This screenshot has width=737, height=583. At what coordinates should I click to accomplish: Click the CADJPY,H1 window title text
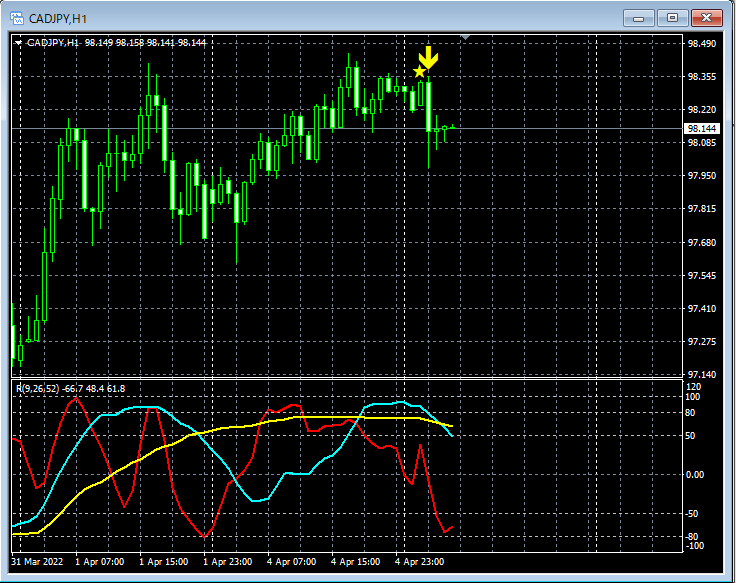pos(58,19)
